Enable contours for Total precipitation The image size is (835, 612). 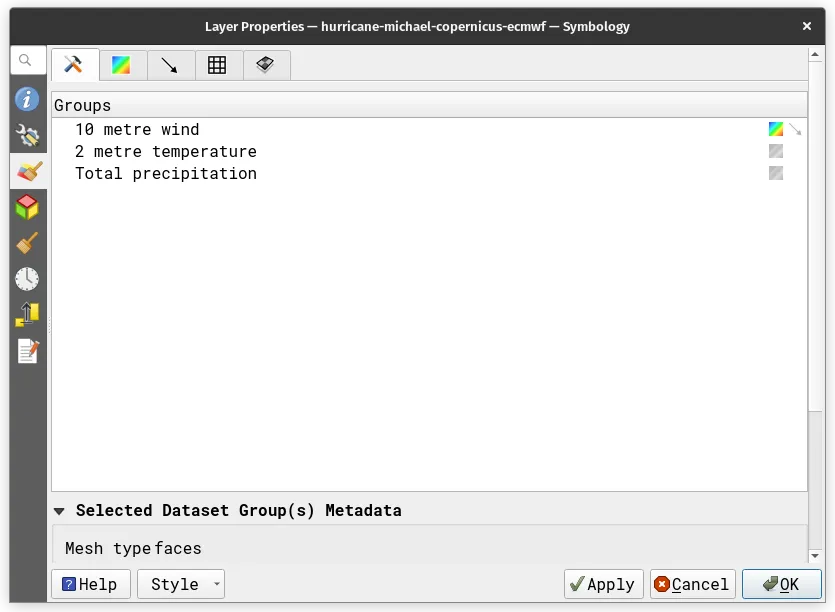[x=776, y=173]
